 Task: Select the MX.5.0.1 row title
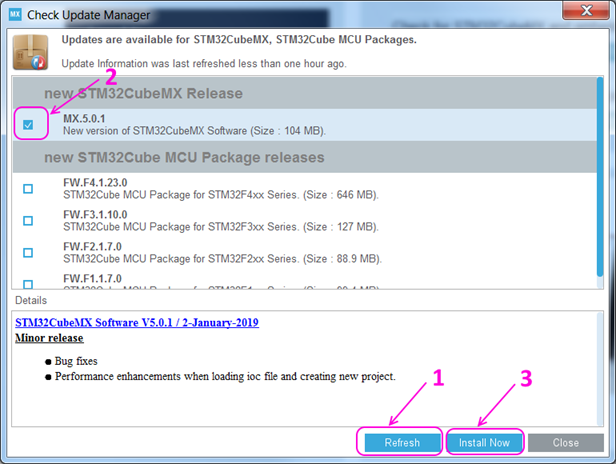tap(84, 119)
